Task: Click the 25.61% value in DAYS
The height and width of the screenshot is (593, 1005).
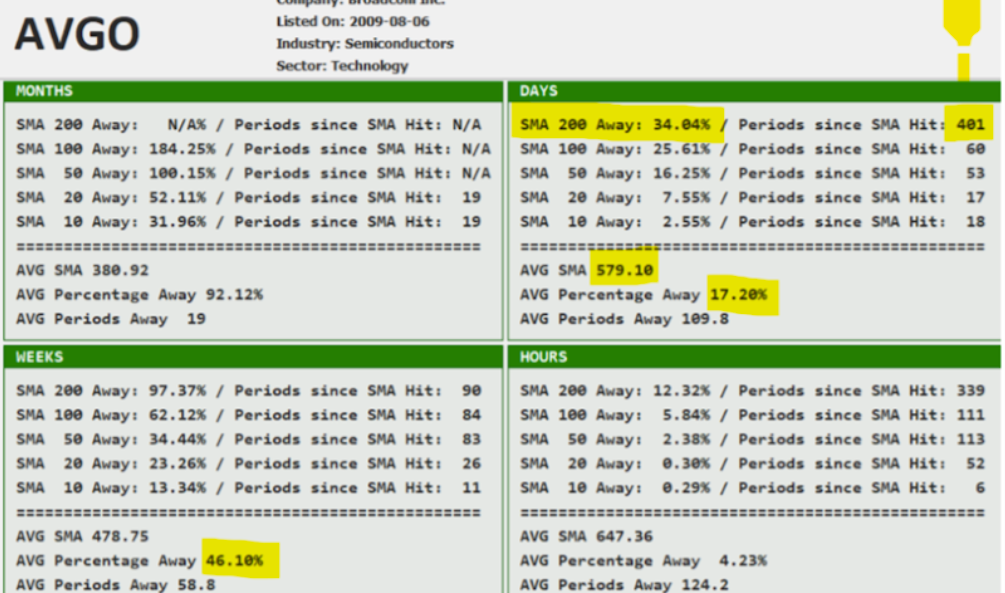Action: [x=681, y=149]
